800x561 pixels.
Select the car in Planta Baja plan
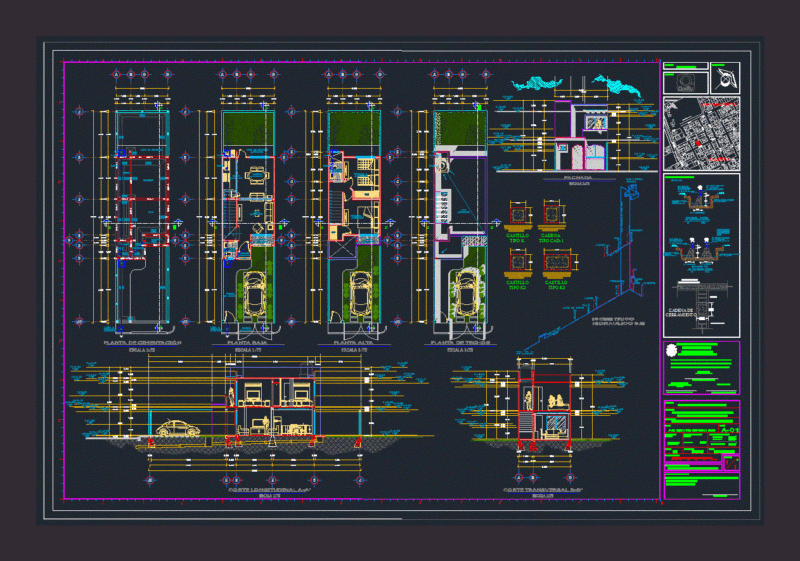(x=255, y=295)
